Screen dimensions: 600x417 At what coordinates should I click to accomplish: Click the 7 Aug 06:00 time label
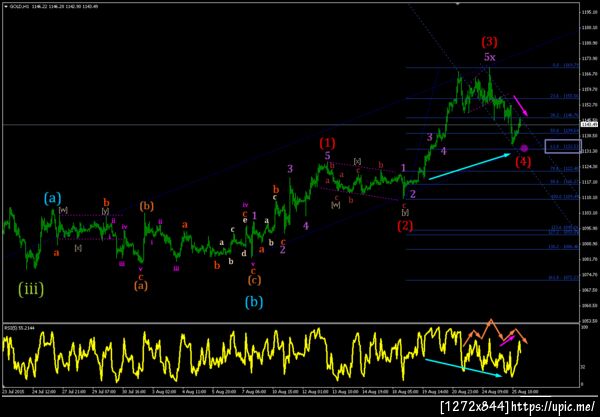[x=255, y=392]
